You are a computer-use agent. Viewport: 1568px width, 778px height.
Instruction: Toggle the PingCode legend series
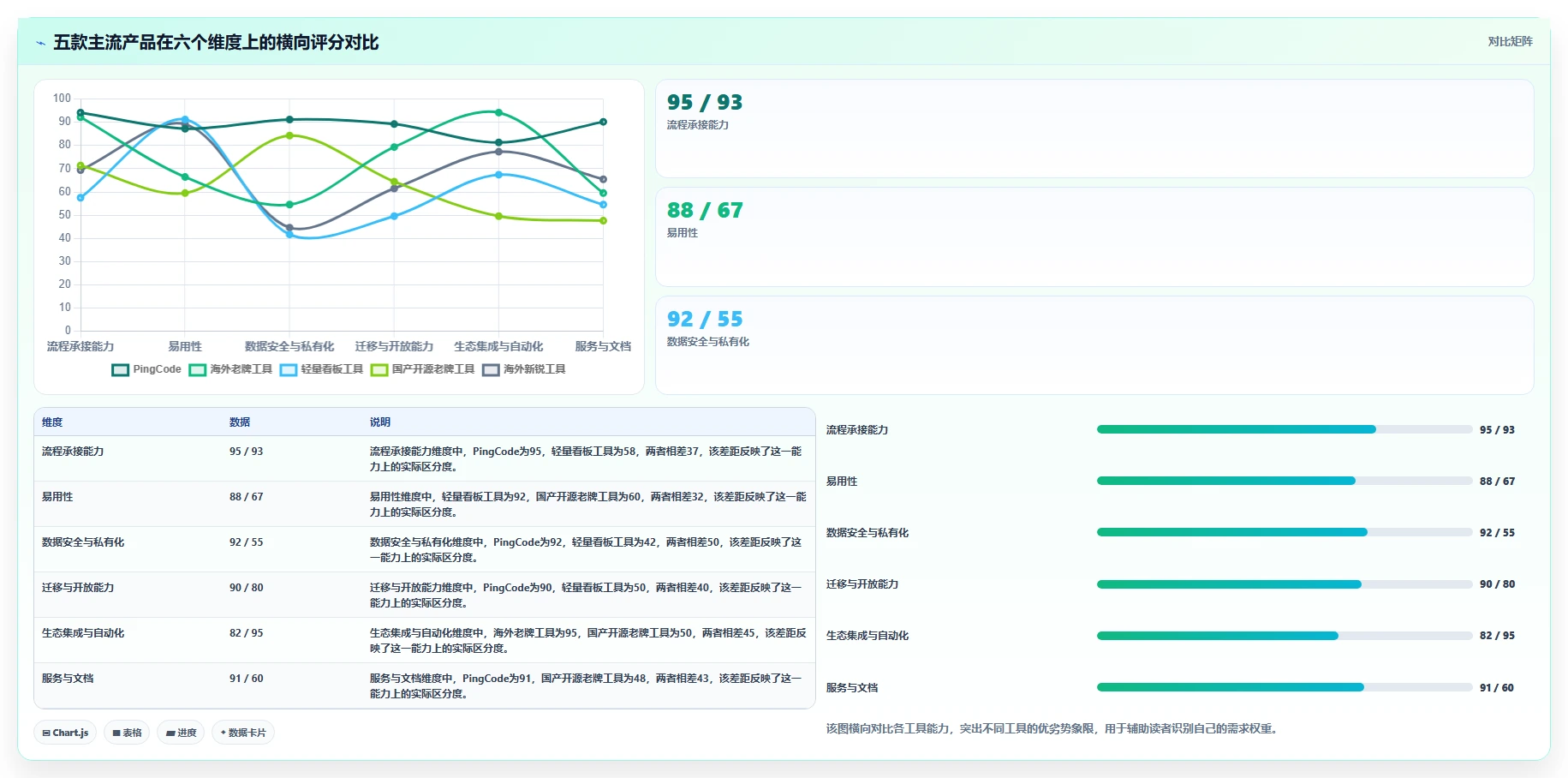point(146,369)
